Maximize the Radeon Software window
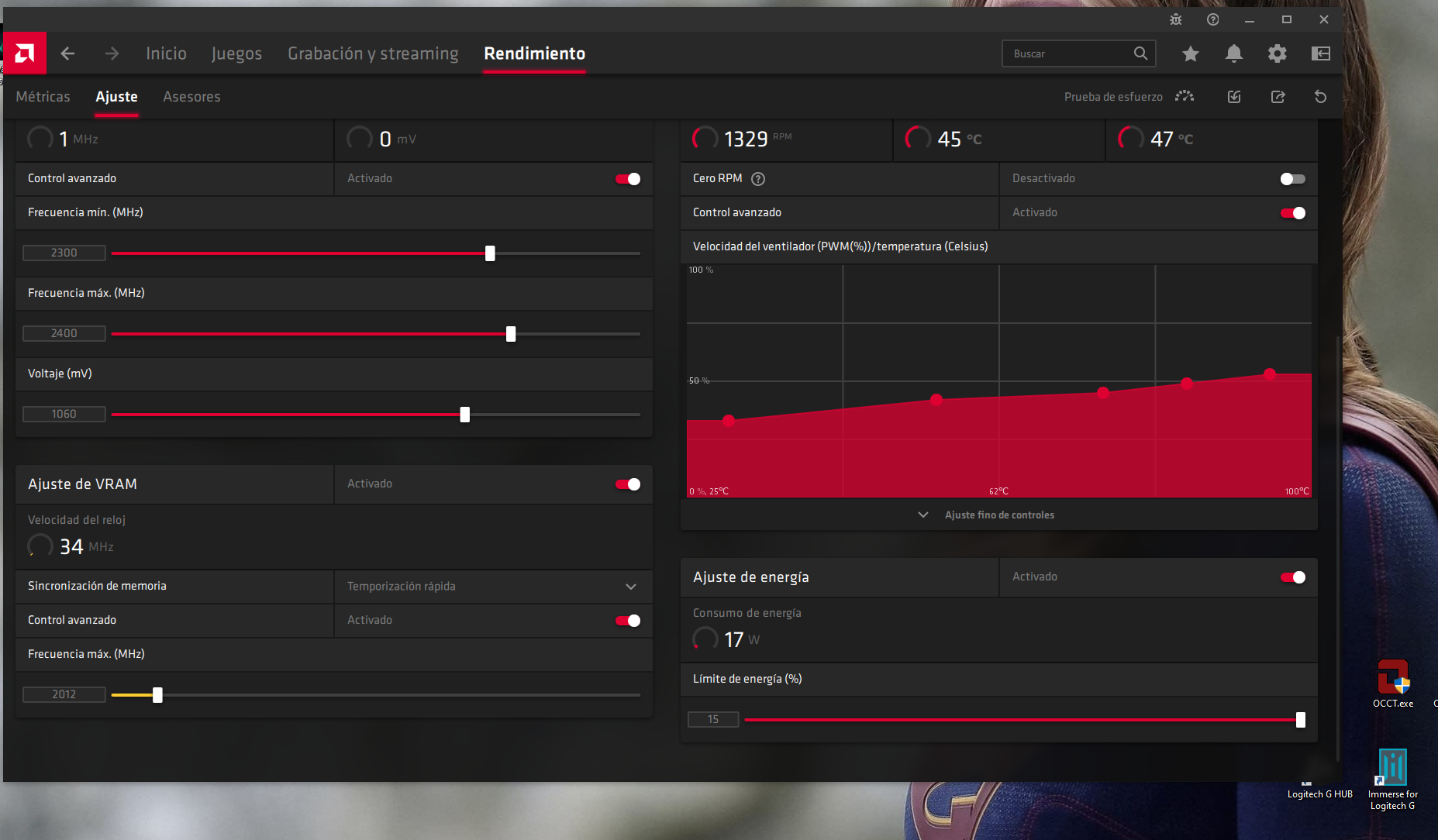 1287,19
